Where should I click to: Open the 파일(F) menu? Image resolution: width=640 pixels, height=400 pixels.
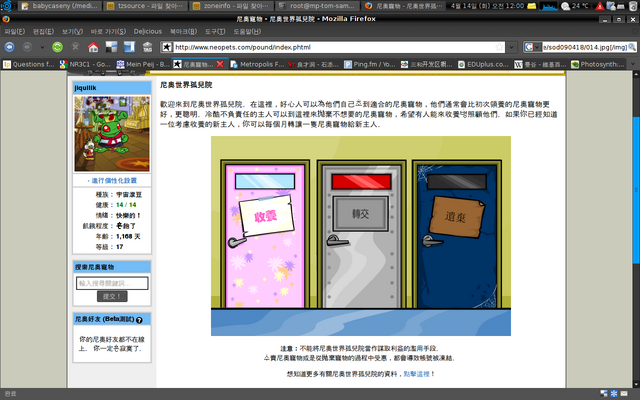pos(15,31)
